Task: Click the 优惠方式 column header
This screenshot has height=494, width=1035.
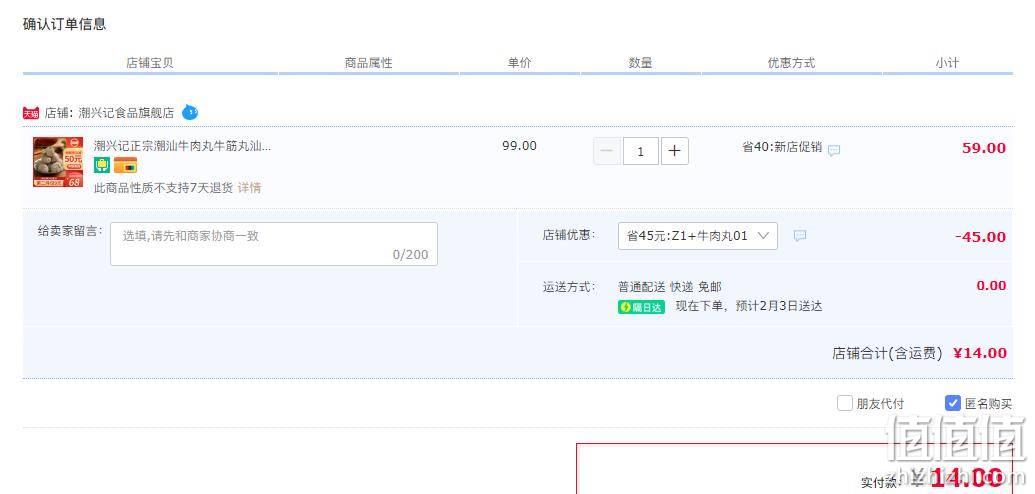Action: point(791,63)
